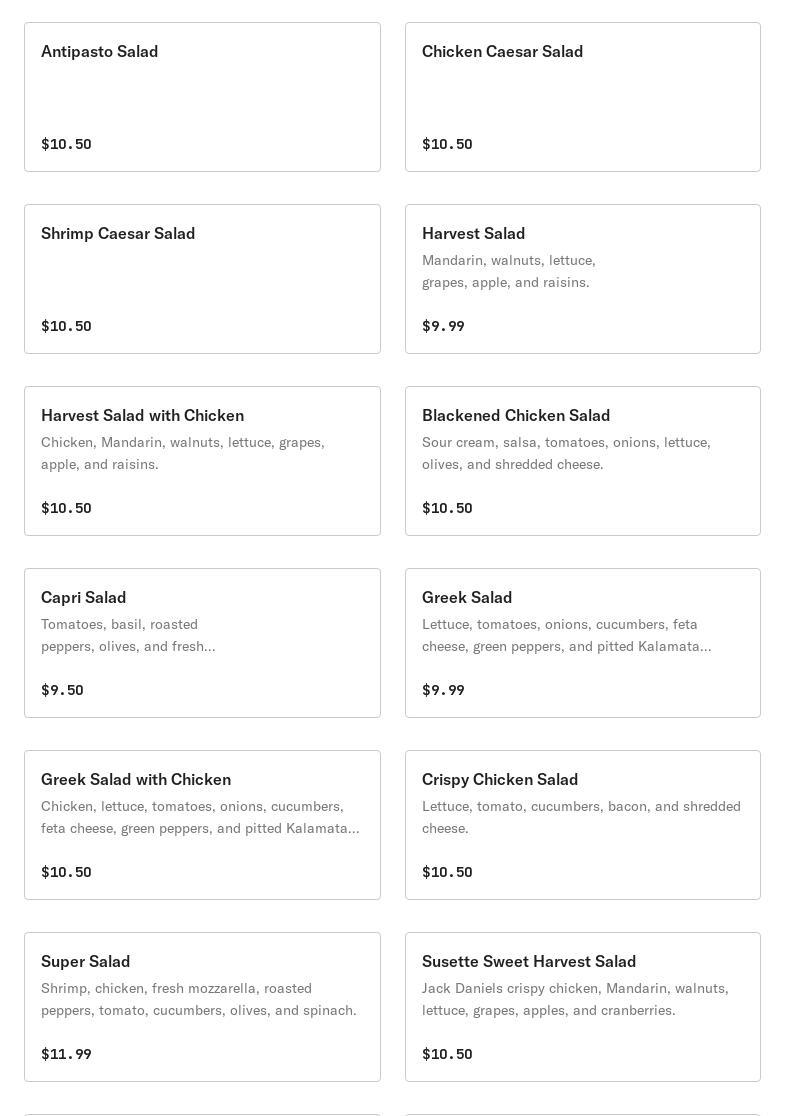
Task: Select the Crispy Chicken Salad card
Action: pos(582,825)
